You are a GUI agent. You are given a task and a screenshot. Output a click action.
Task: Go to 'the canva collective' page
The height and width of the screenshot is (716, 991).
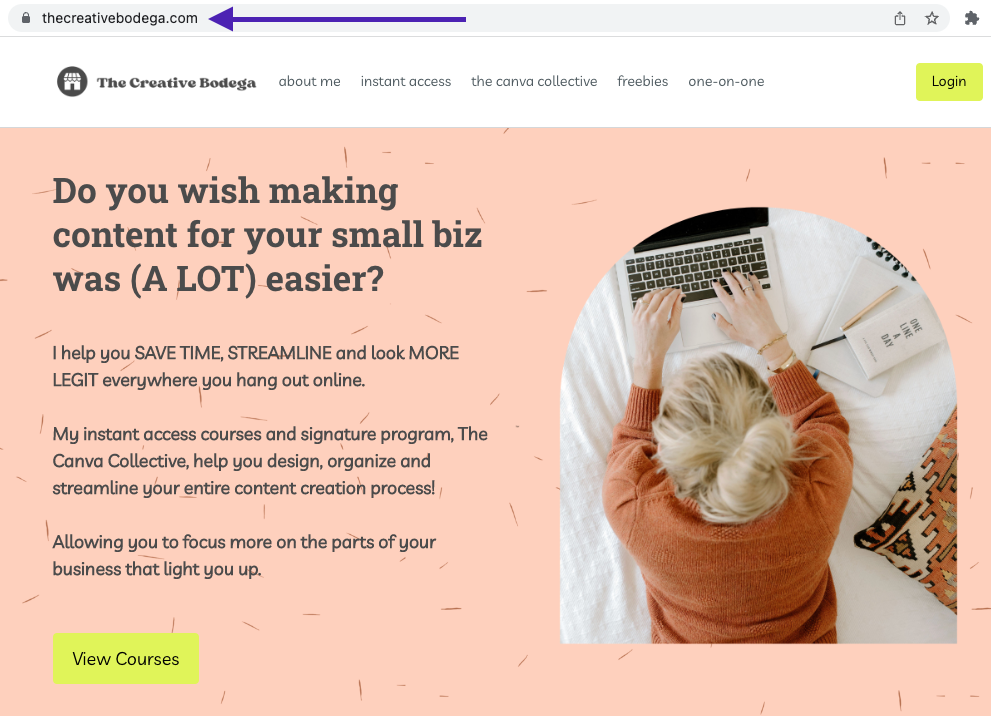pos(534,82)
